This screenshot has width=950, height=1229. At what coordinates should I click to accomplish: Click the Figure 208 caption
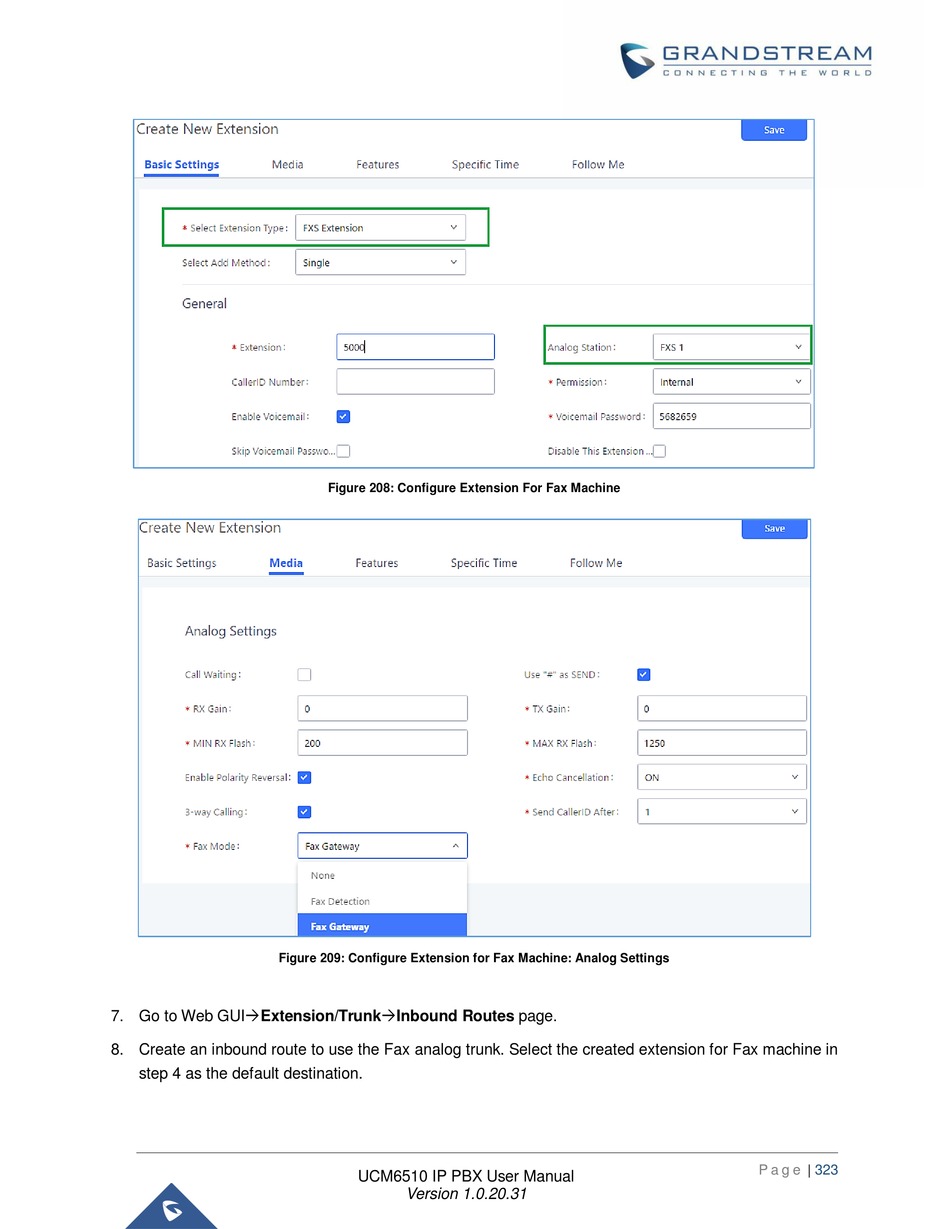click(475, 488)
